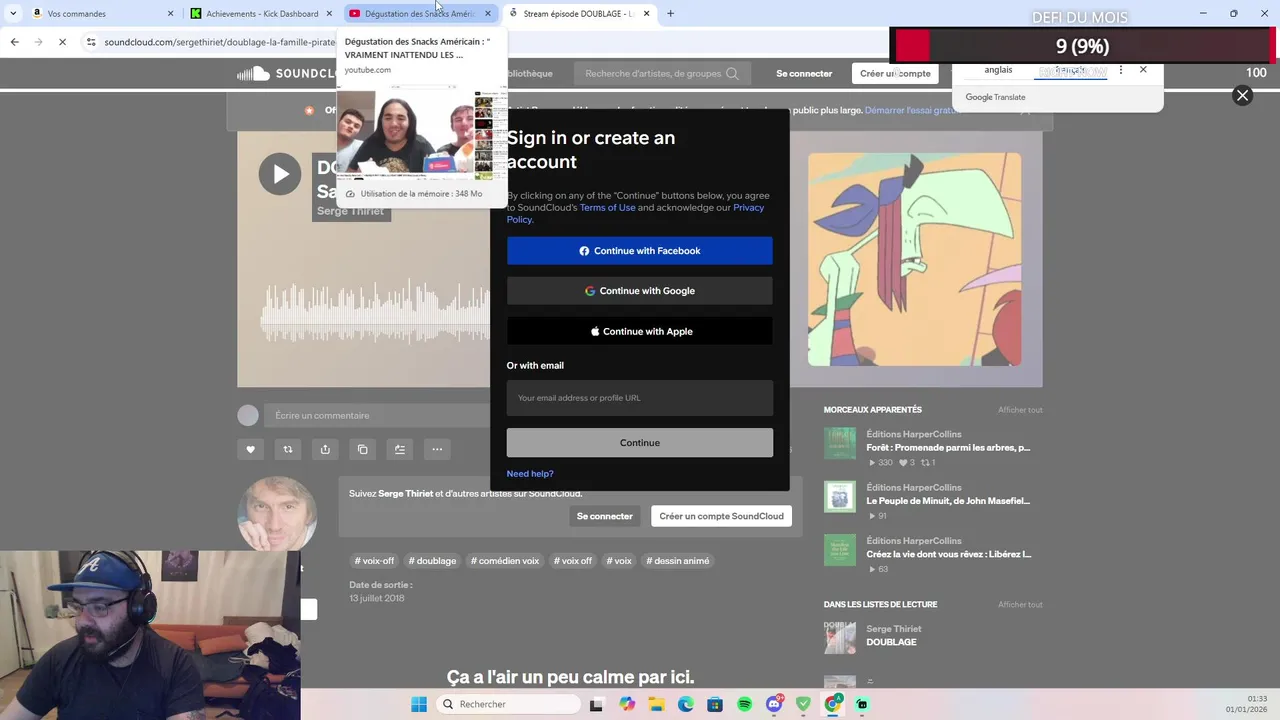1280x720 pixels.
Task: Open the # voix off tag
Action: [573, 561]
